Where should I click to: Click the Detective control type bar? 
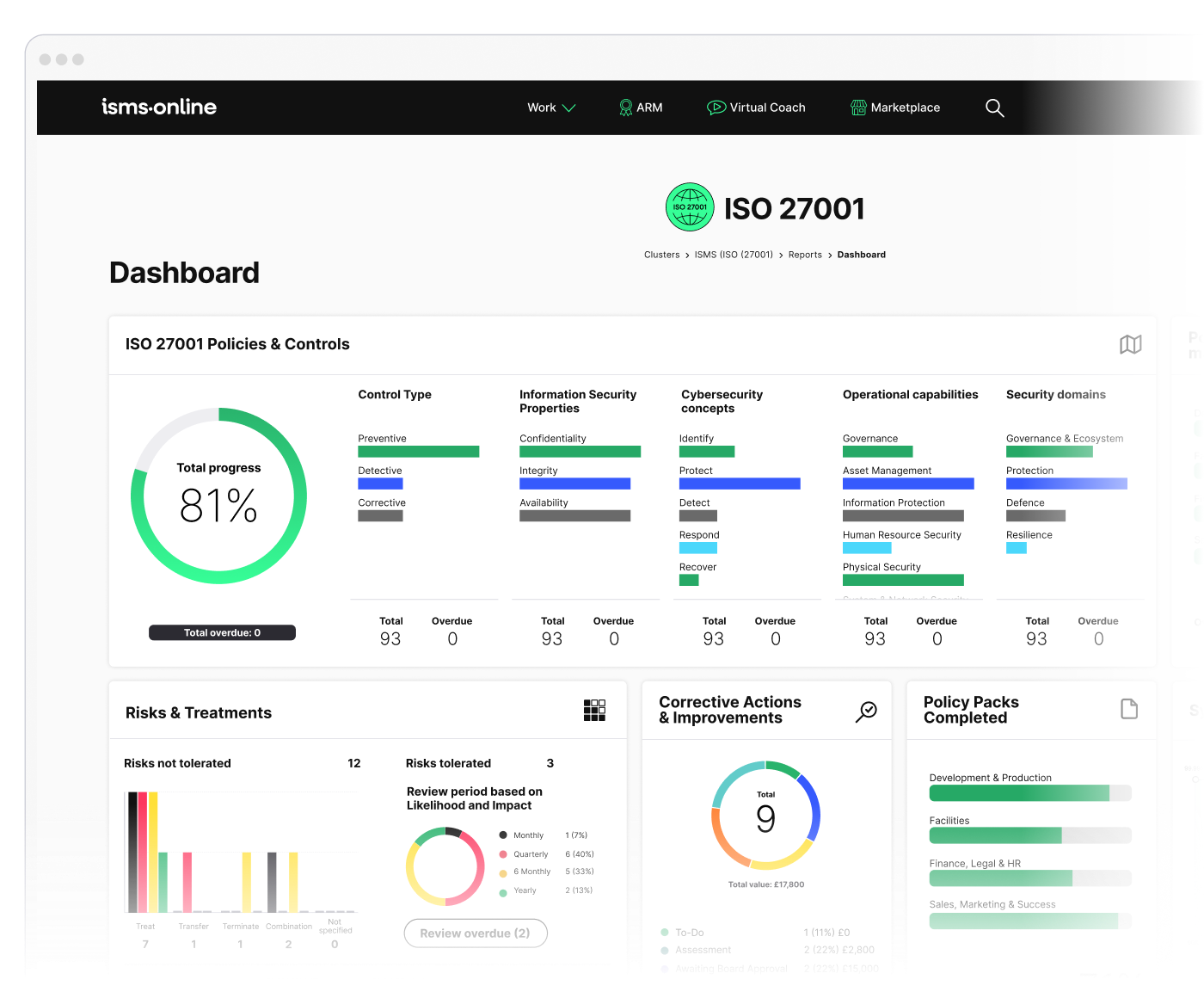coord(380,484)
